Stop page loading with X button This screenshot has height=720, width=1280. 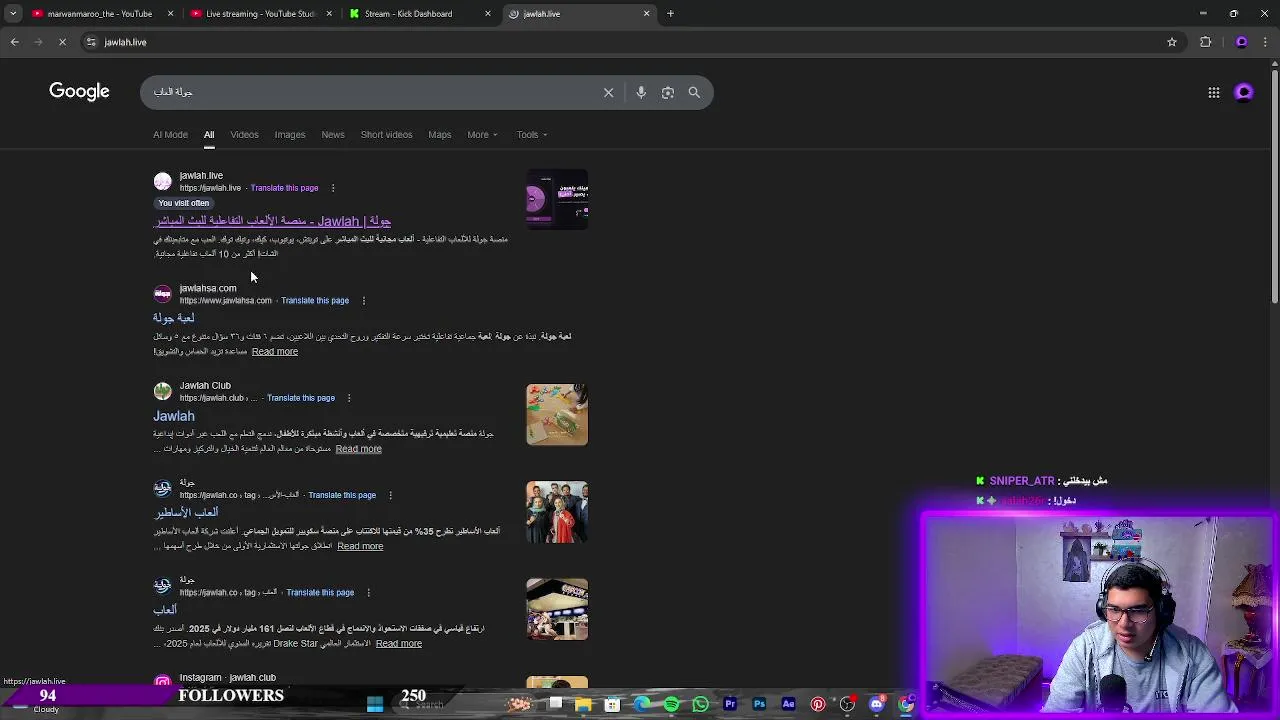click(62, 42)
